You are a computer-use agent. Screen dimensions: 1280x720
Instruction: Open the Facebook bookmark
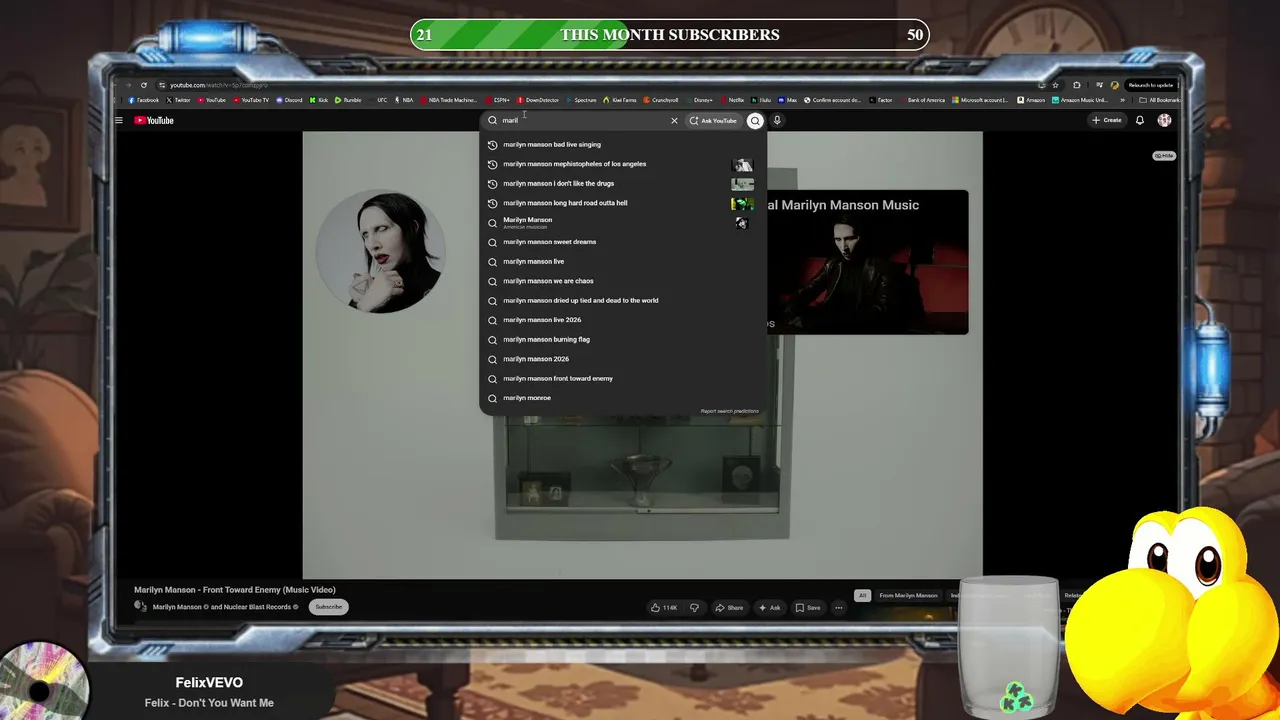click(x=144, y=100)
